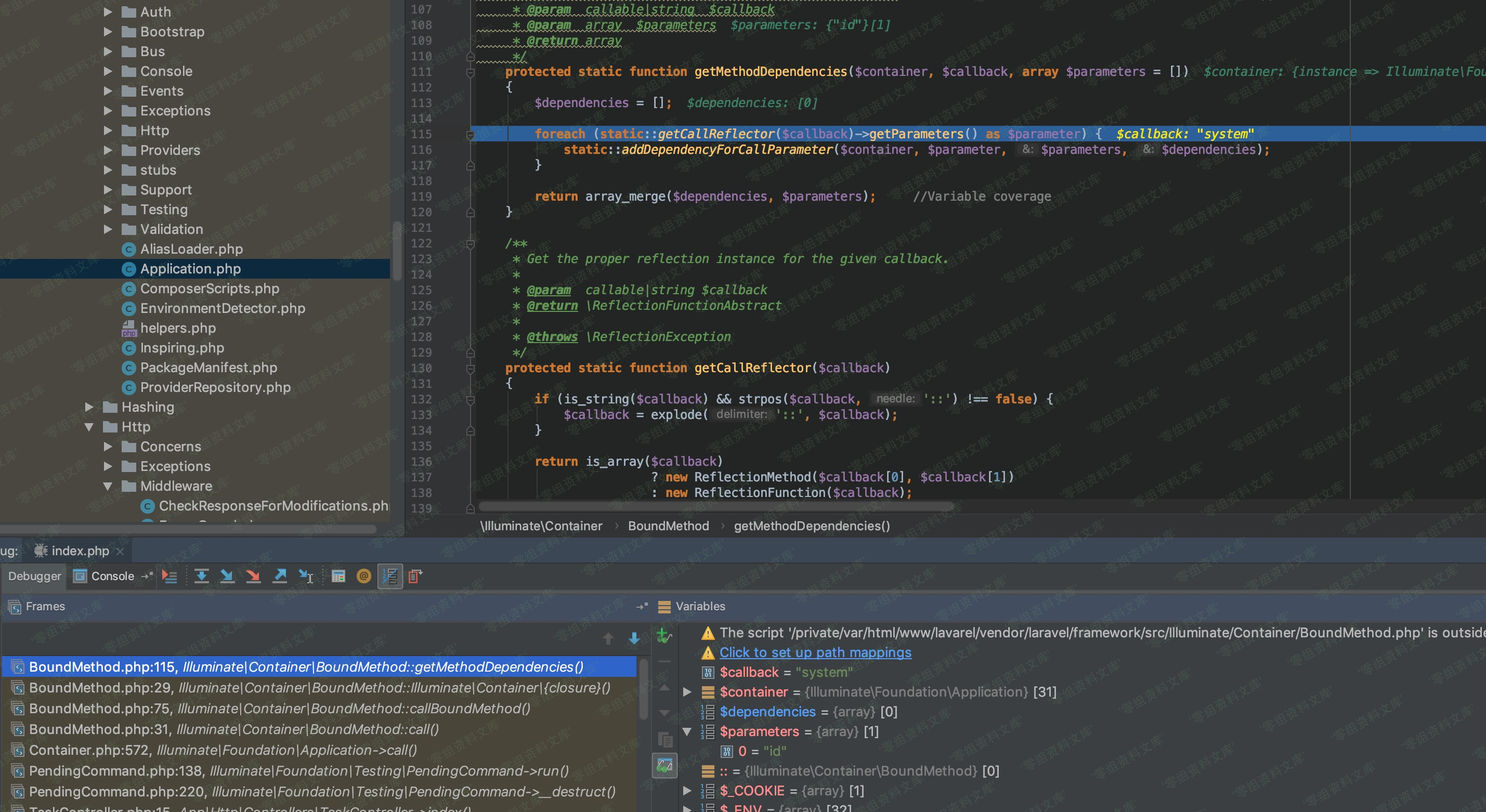Click the Step Out debugger icon
This screenshot has height=812, width=1486.
pos(280,575)
